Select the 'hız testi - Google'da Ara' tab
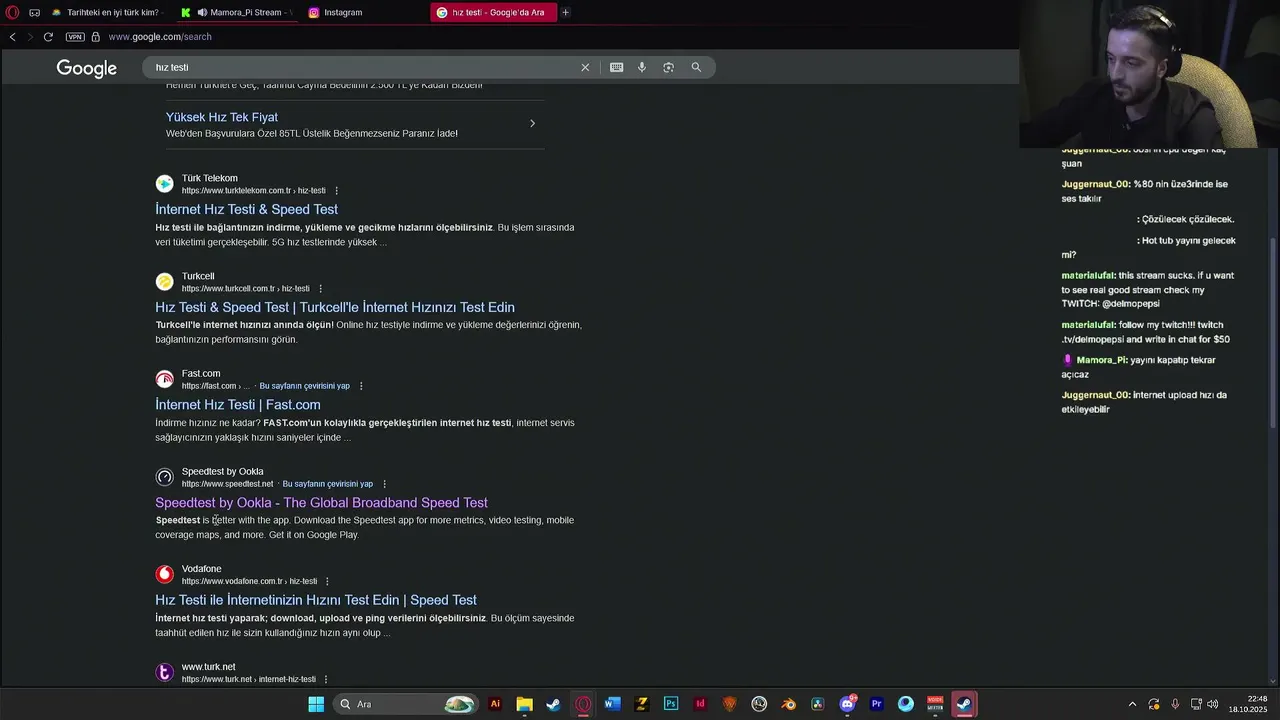This screenshot has width=1280, height=720. point(494,12)
